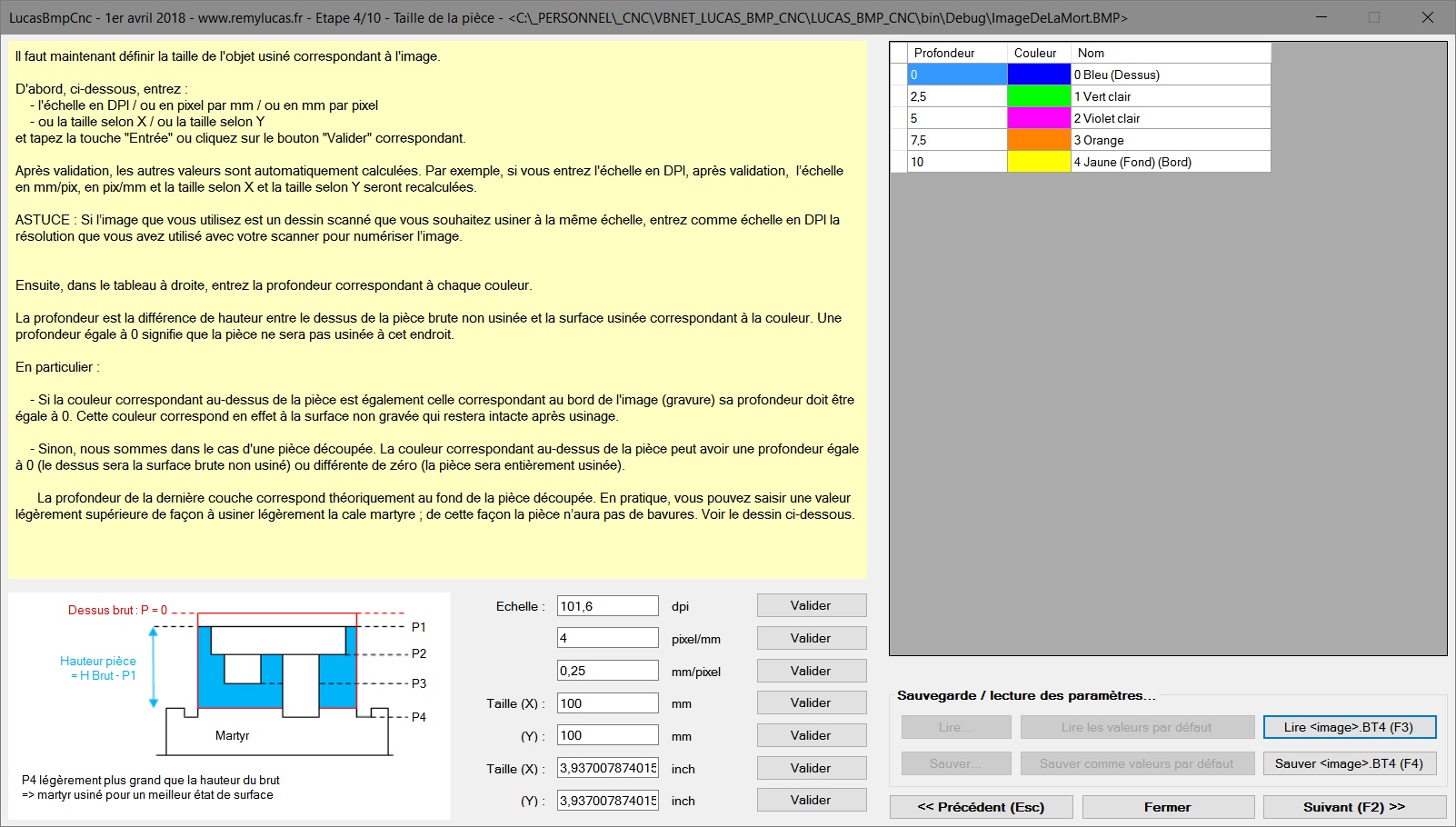The height and width of the screenshot is (827, 1456).
Task: Click Sauver <image>.BT4 (F4) button
Action: coord(1350,763)
